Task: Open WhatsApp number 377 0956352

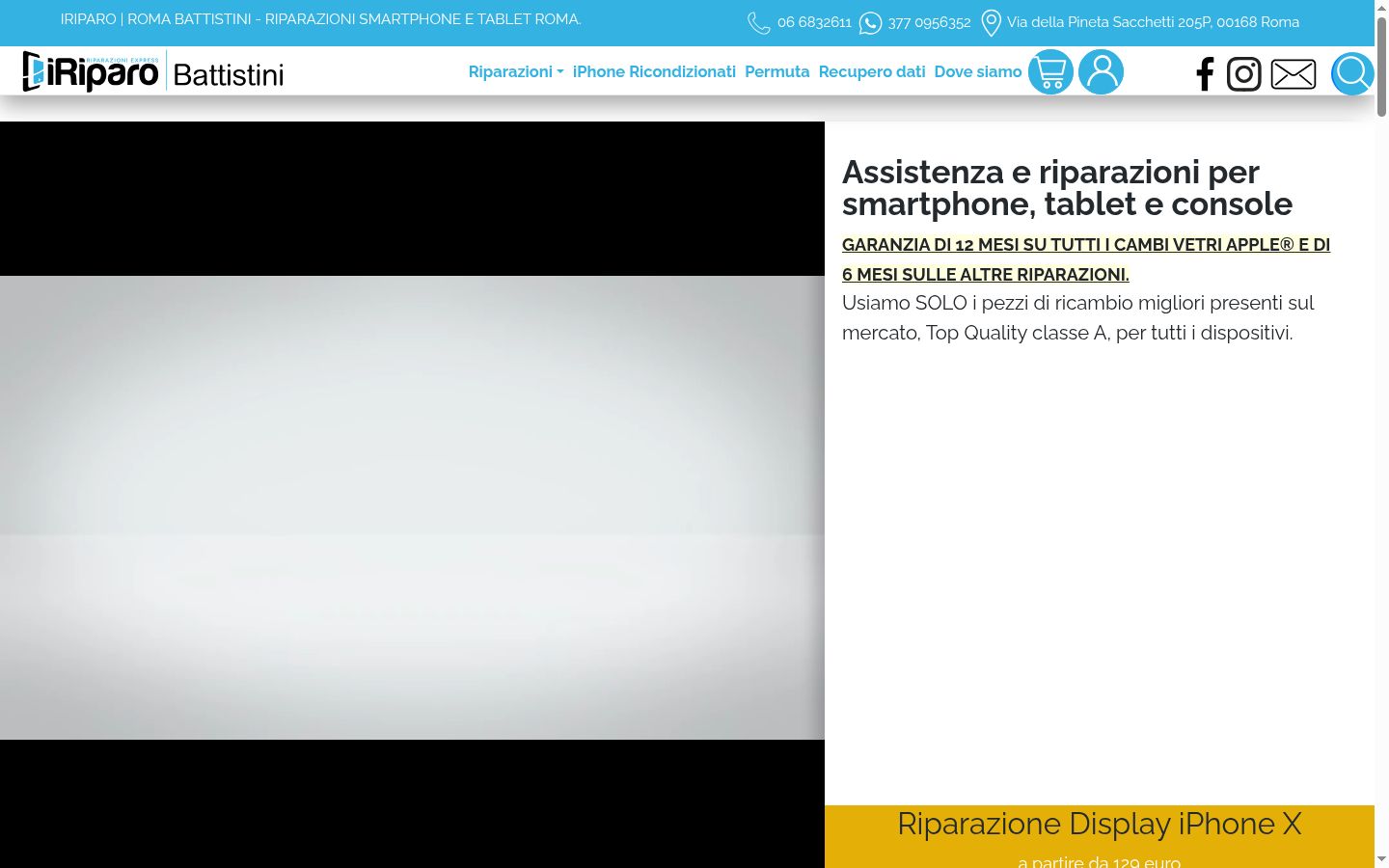Action: coord(929,22)
